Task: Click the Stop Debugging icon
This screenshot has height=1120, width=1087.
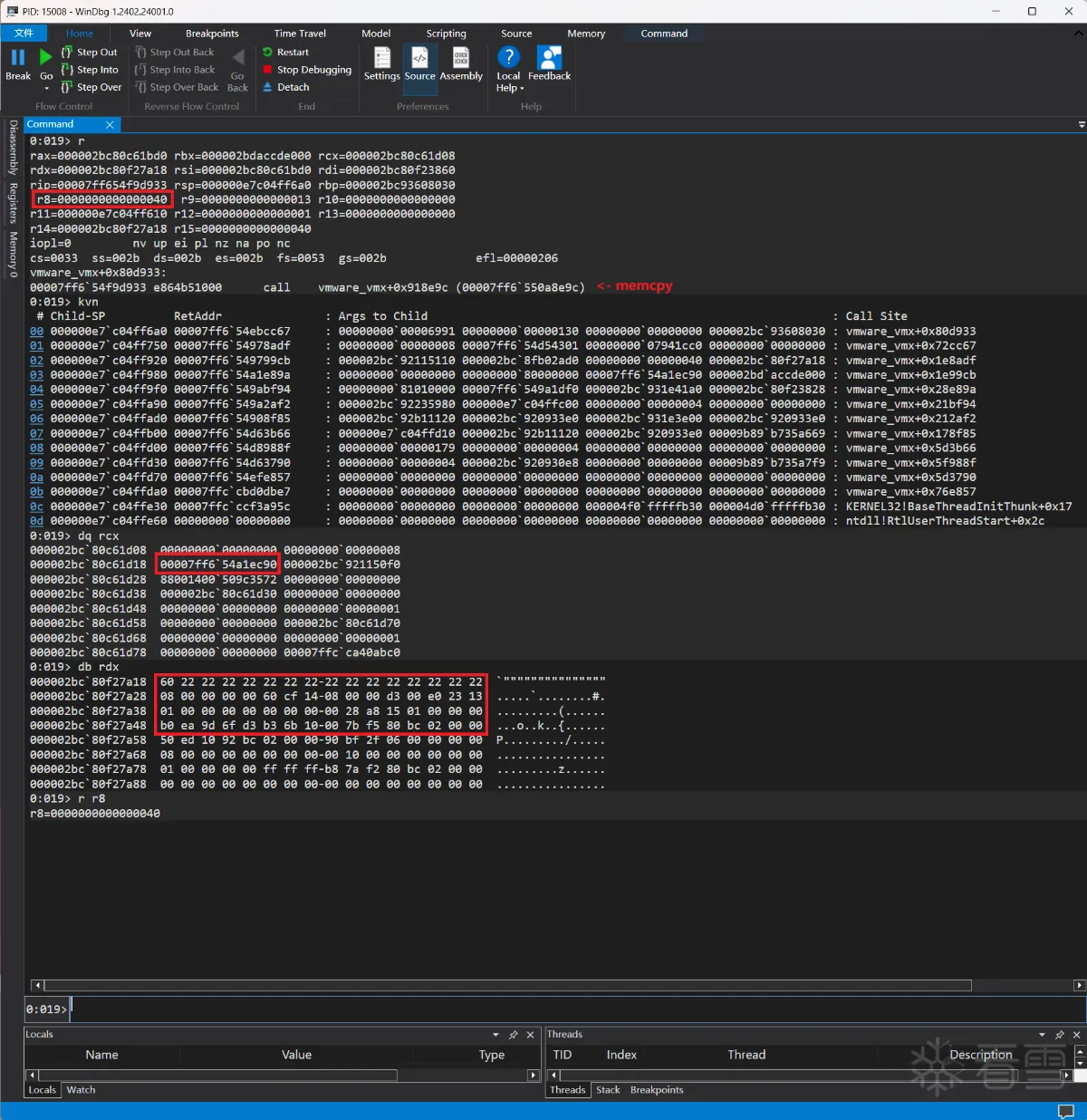Action: 268,70
